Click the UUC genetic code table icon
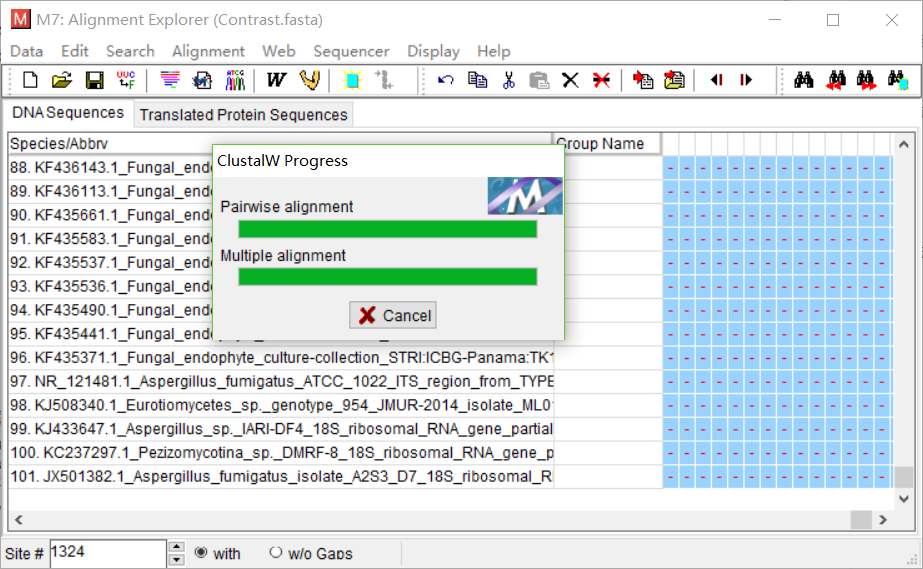Image resolution: width=923 pixels, height=569 pixels. click(x=126, y=79)
